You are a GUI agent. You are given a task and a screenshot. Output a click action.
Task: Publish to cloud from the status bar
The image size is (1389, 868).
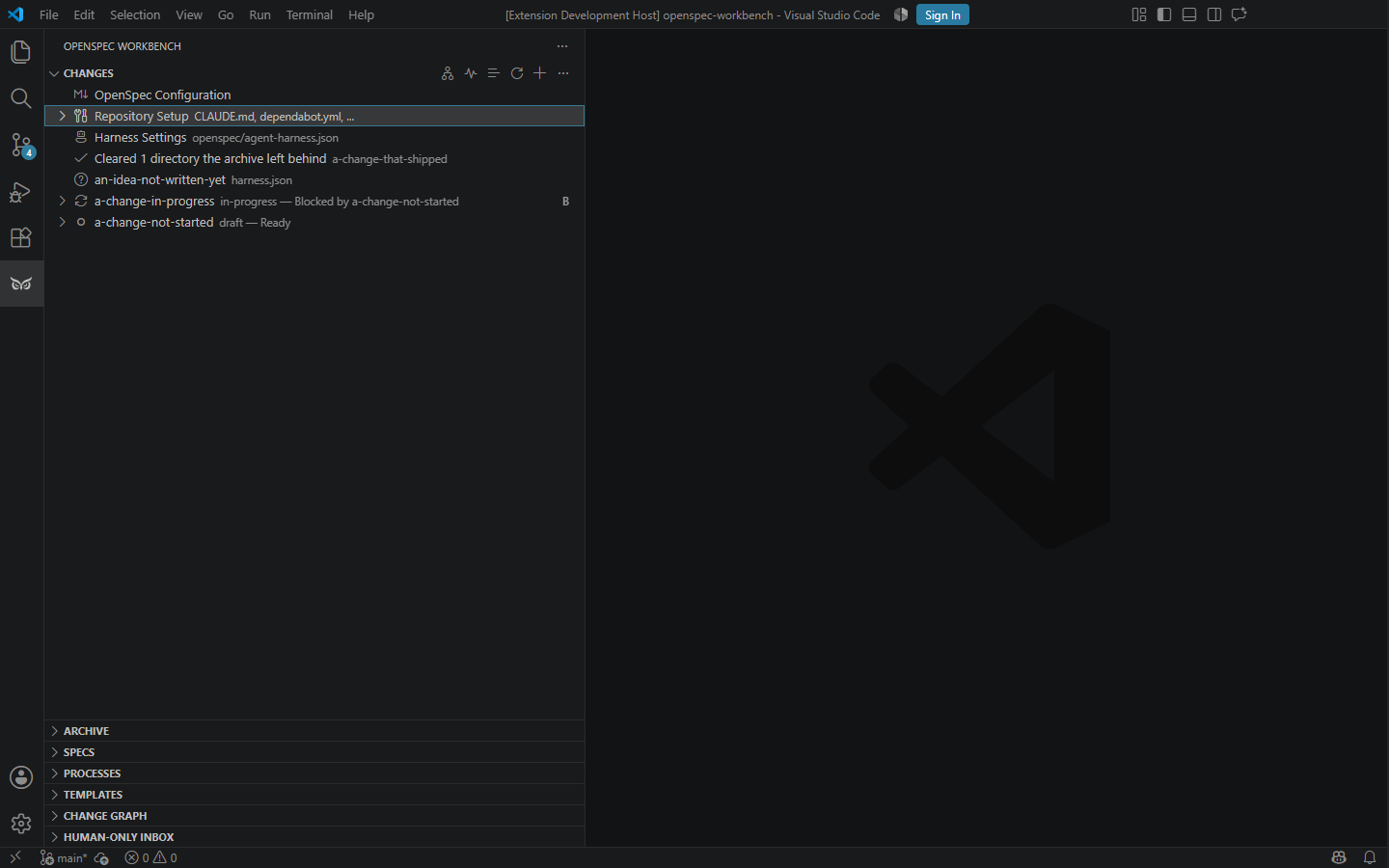(x=101, y=857)
